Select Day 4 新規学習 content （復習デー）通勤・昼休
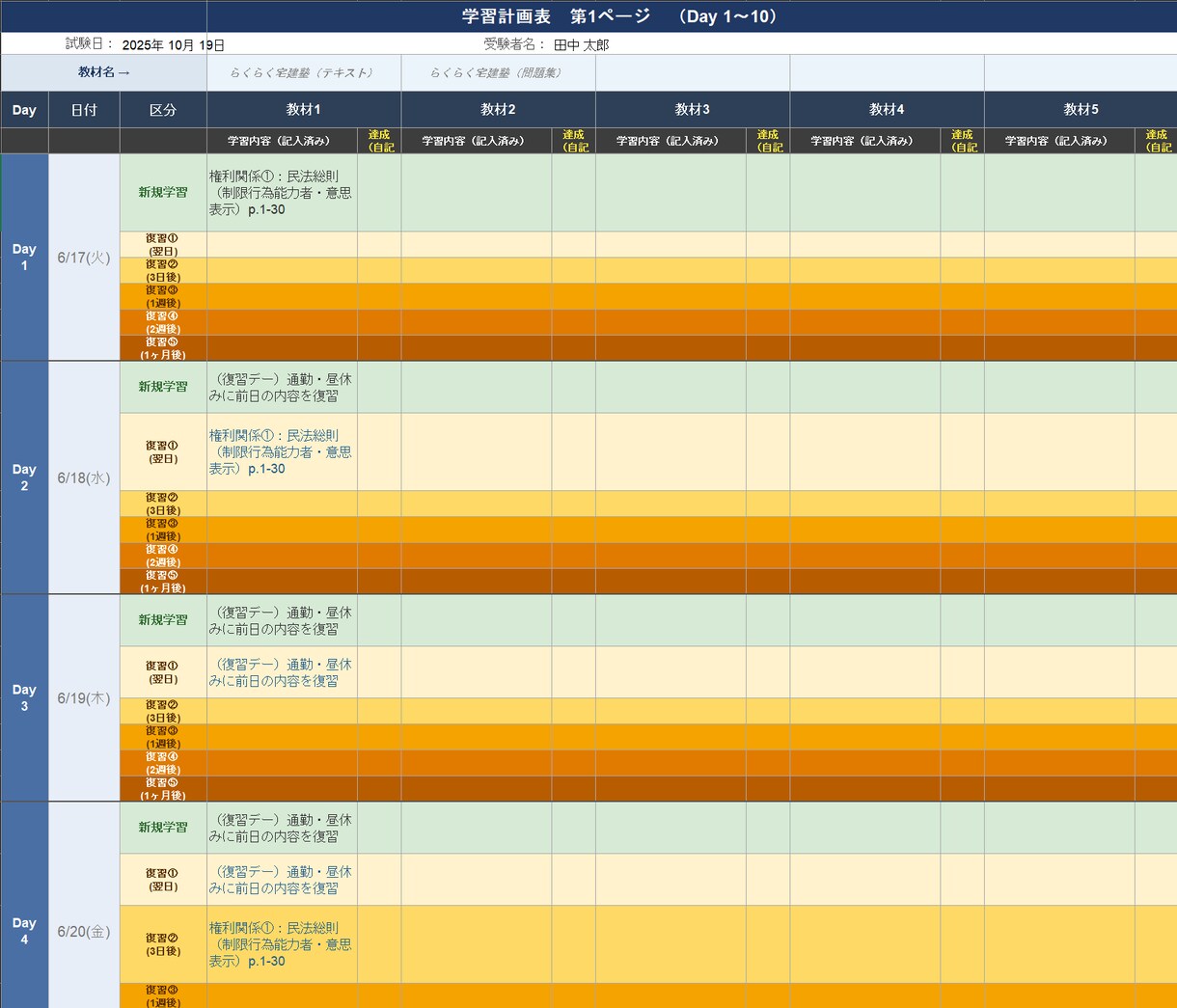Screen dimensions: 1177x1008 (282, 828)
